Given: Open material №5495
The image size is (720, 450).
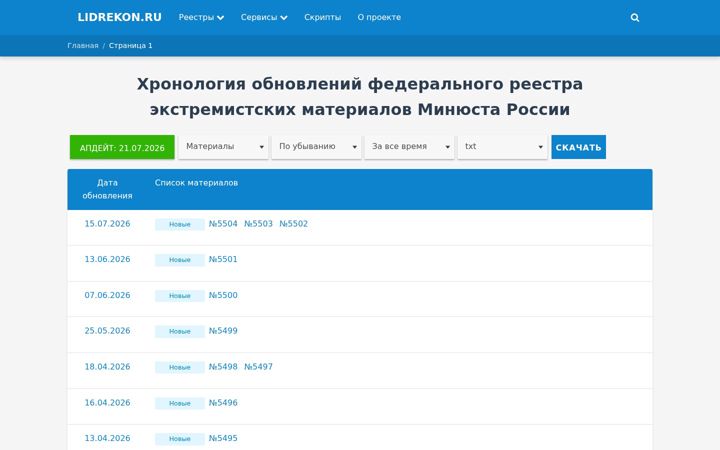Looking at the screenshot, I should coord(223,439).
